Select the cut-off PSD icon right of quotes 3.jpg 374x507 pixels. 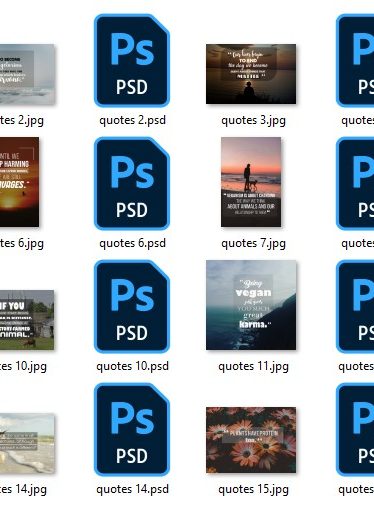pyautogui.click(x=355, y=60)
